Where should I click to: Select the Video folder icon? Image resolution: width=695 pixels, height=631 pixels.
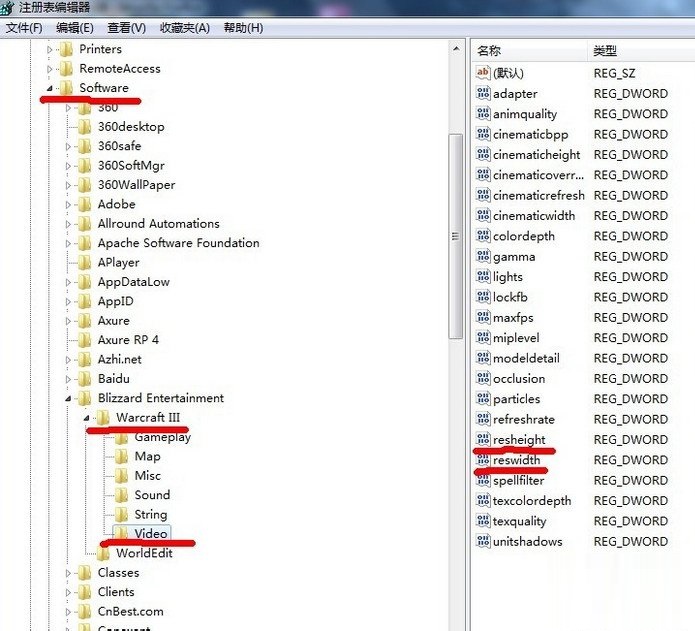121,534
